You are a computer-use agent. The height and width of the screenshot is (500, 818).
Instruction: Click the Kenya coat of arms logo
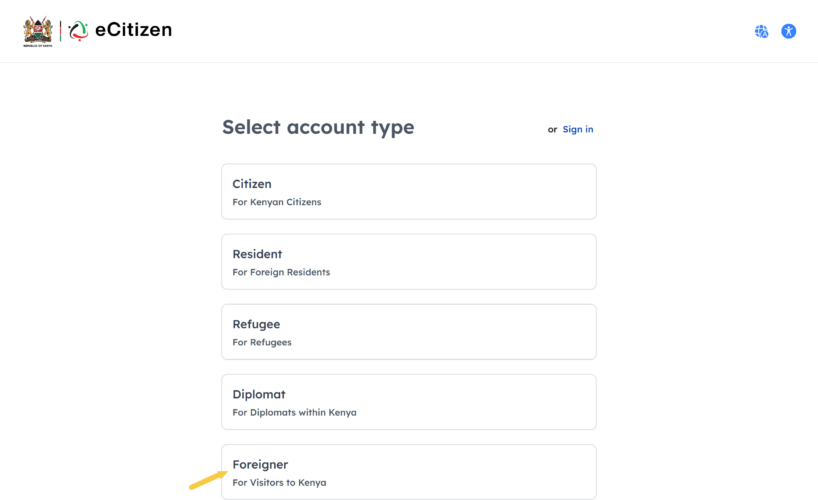(x=38, y=31)
